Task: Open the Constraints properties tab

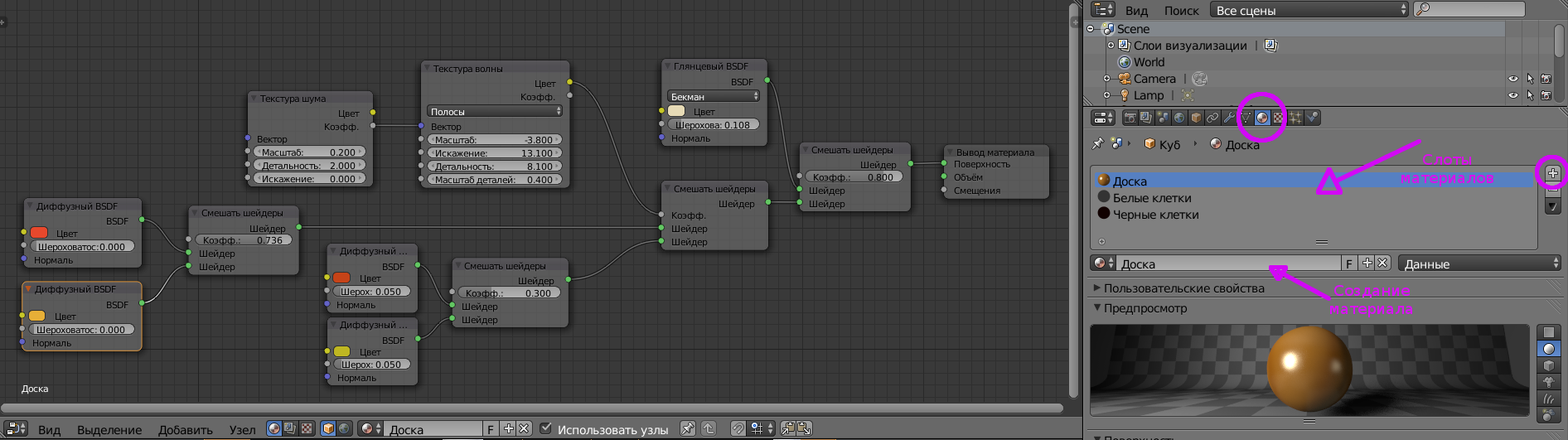Action: click(1212, 118)
